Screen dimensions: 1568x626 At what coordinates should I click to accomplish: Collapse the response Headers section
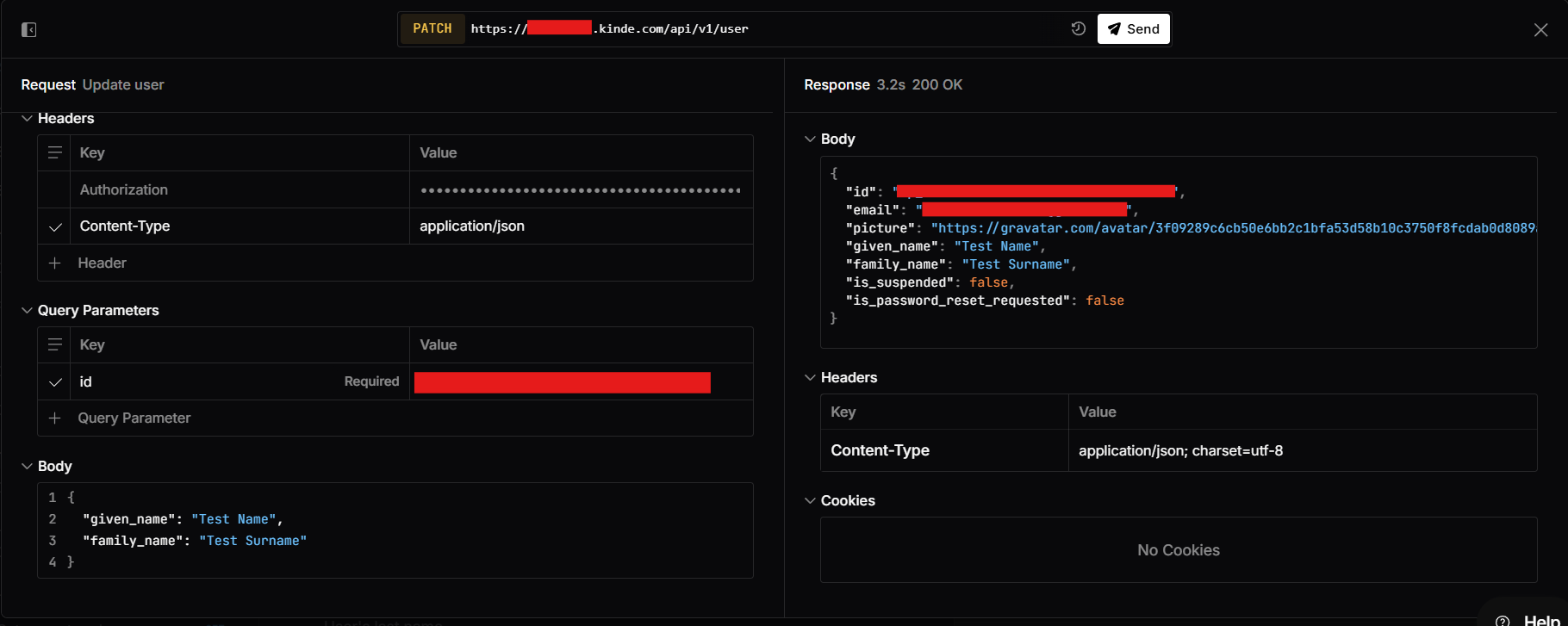(x=810, y=377)
